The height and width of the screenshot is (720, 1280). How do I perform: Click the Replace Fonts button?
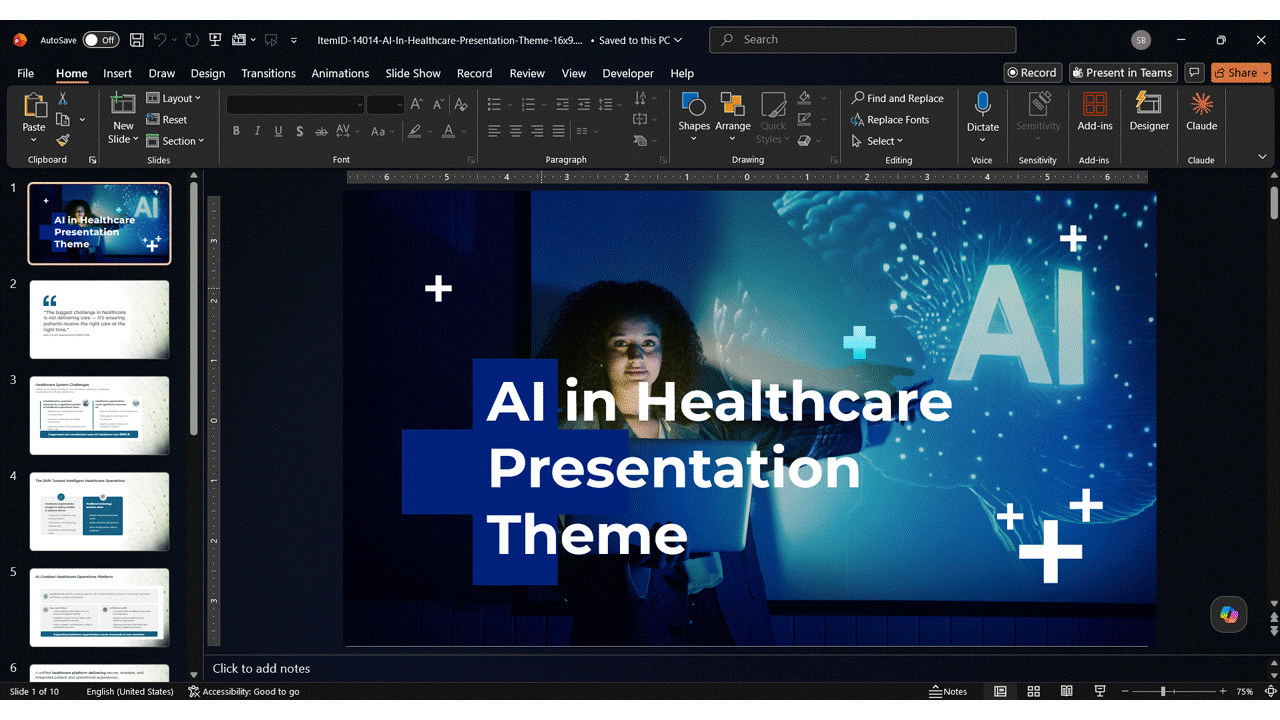coord(890,120)
